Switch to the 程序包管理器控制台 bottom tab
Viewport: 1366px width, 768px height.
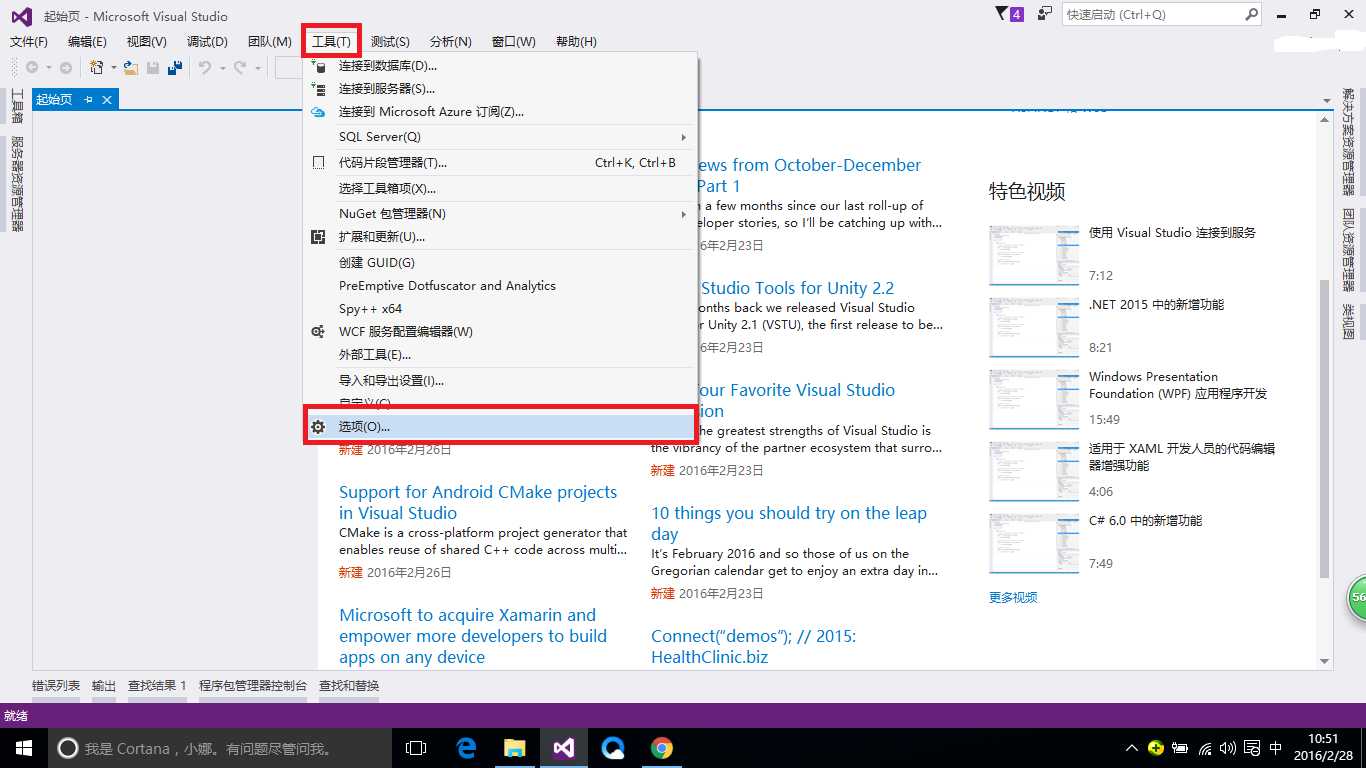click(x=253, y=686)
